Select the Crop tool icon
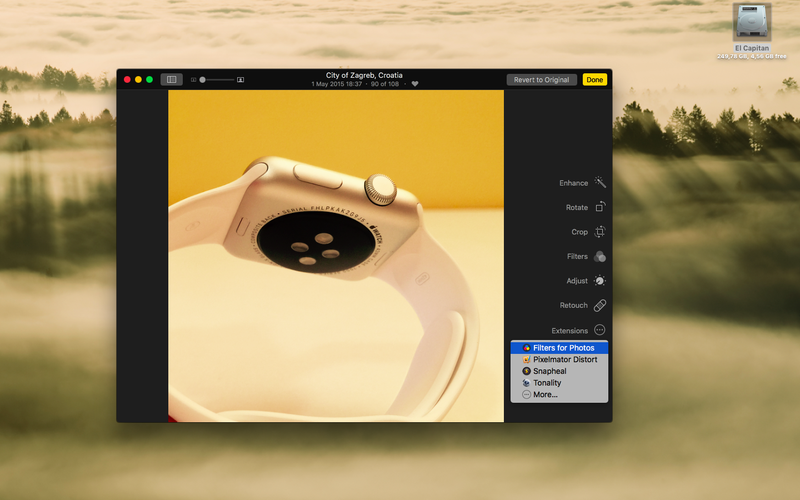The image size is (800, 500). click(600, 232)
